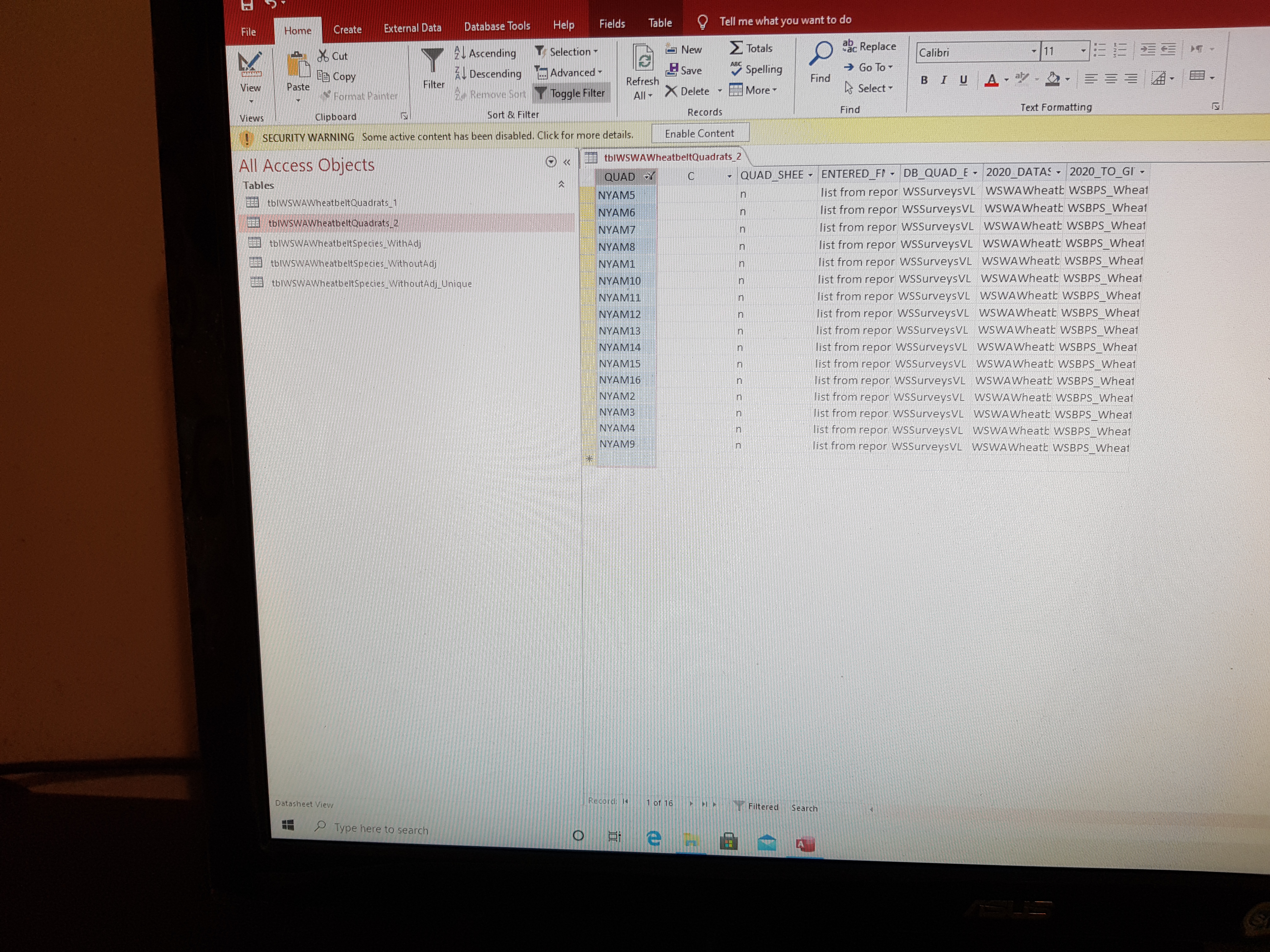1270x952 pixels.
Task: Create a New record
Action: tap(684, 49)
